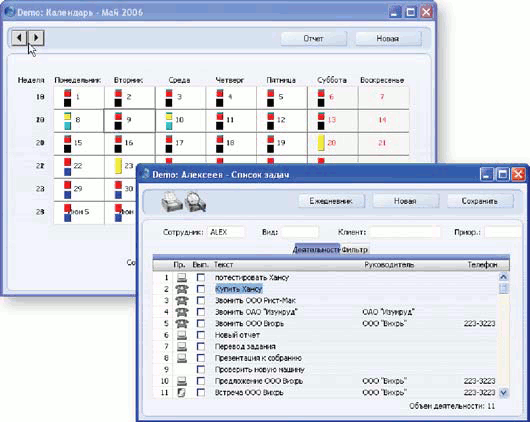530x422 pixels.
Task: Click the 'Клиент' input field
Action: [405, 232]
